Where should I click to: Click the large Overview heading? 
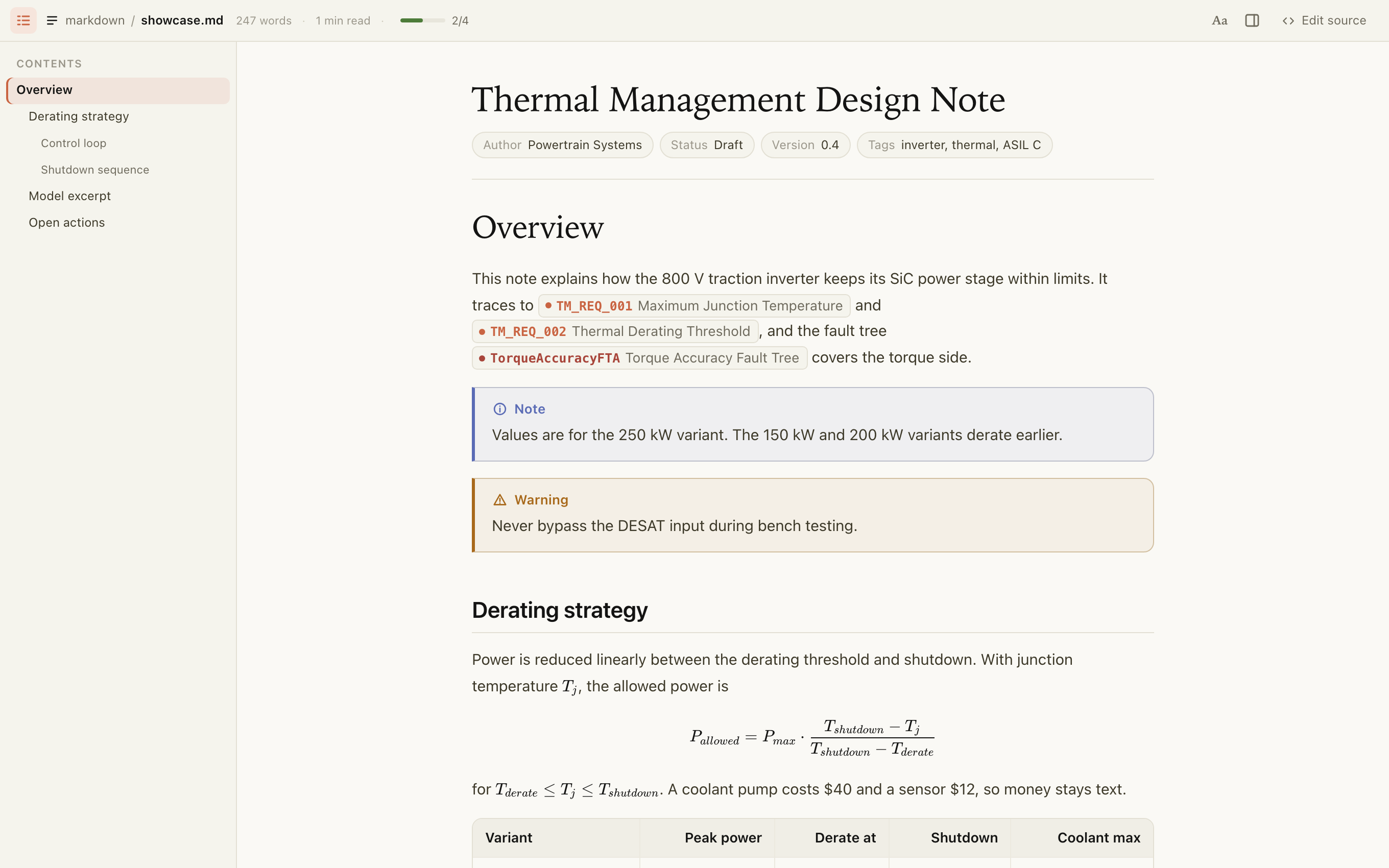click(x=538, y=227)
